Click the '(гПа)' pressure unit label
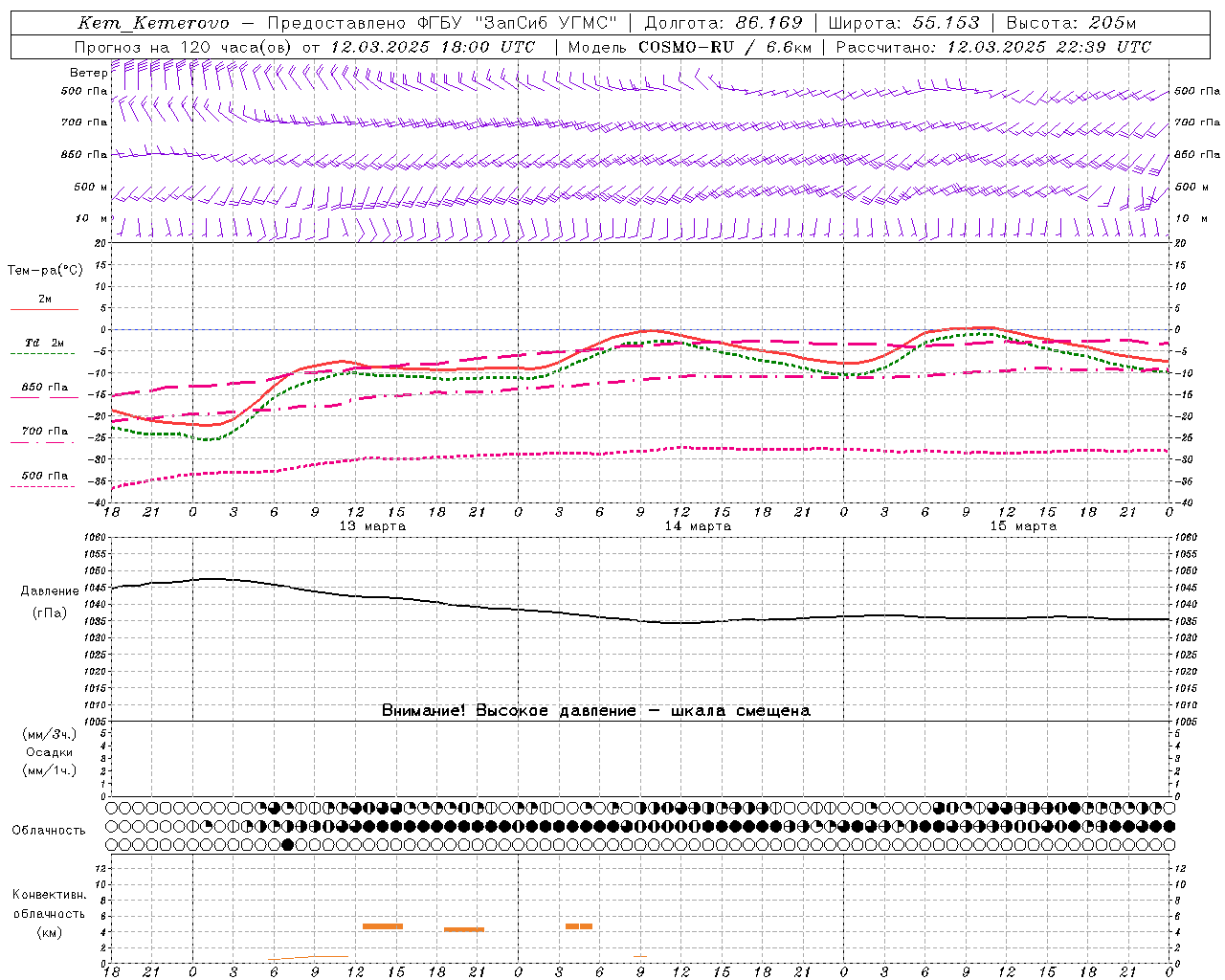This screenshot has width=1225, height=980. (x=50, y=613)
